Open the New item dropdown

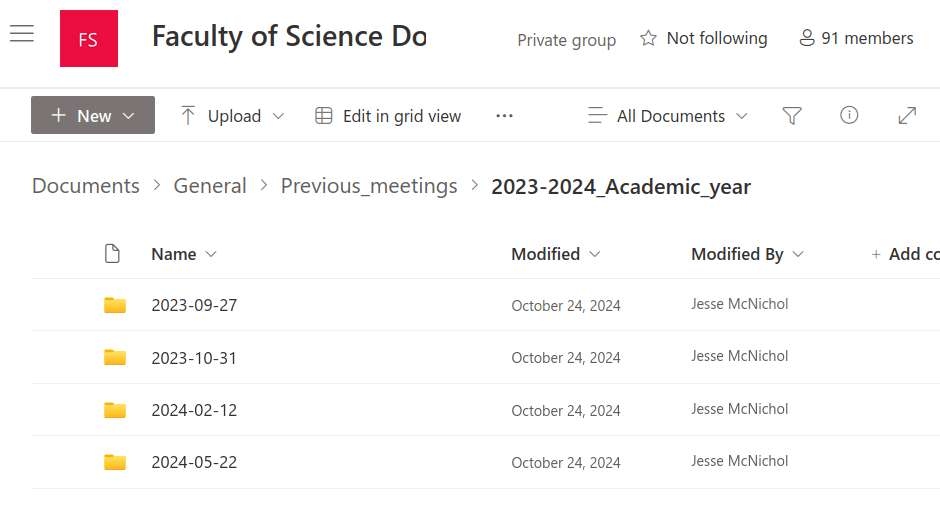(x=93, y=116)
